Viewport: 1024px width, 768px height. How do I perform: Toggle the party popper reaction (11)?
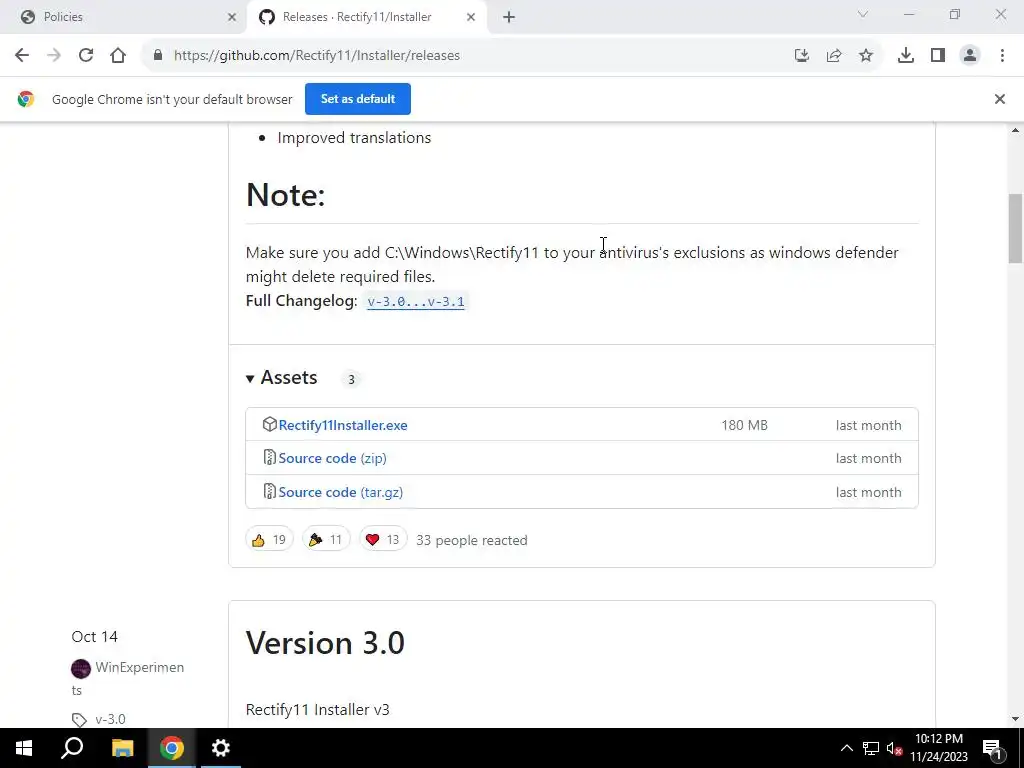[x=326, y=540]
